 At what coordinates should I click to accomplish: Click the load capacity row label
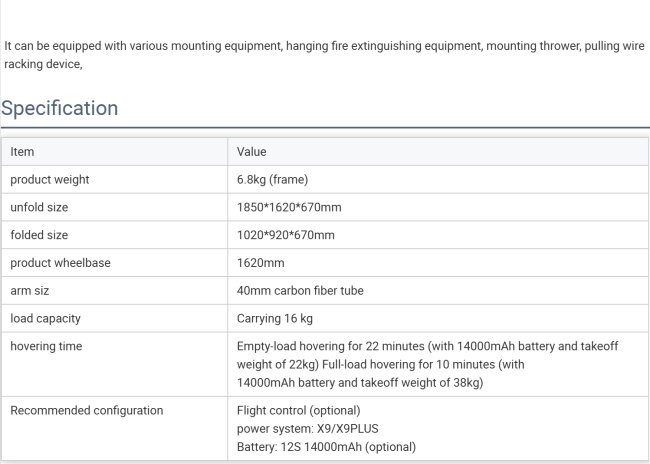(45, 319)
